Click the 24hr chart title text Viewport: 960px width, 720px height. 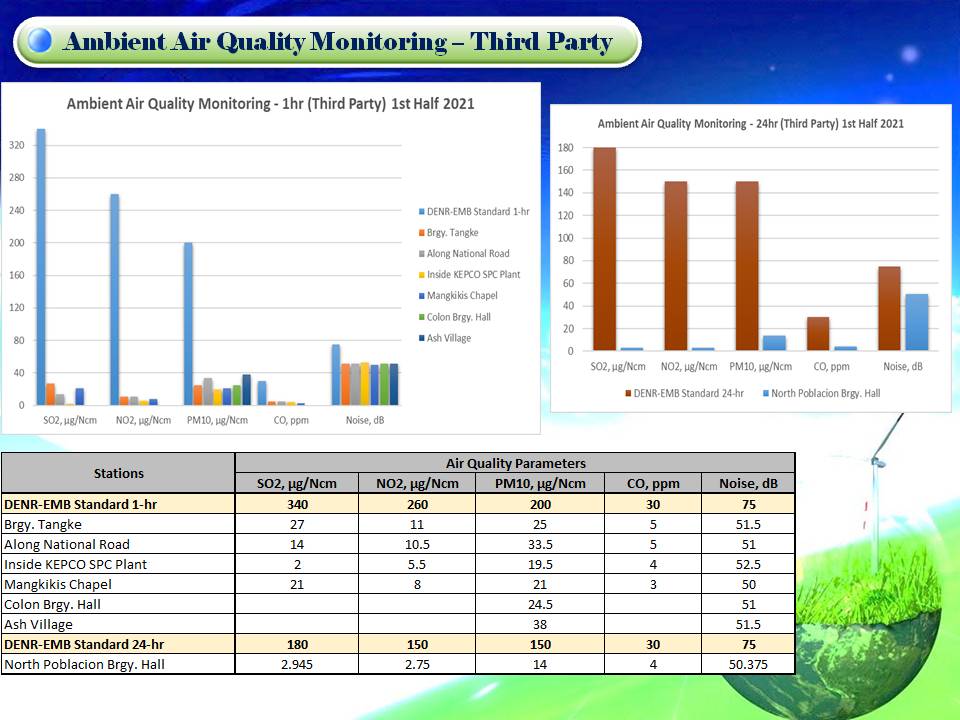(x=751, y=124)
